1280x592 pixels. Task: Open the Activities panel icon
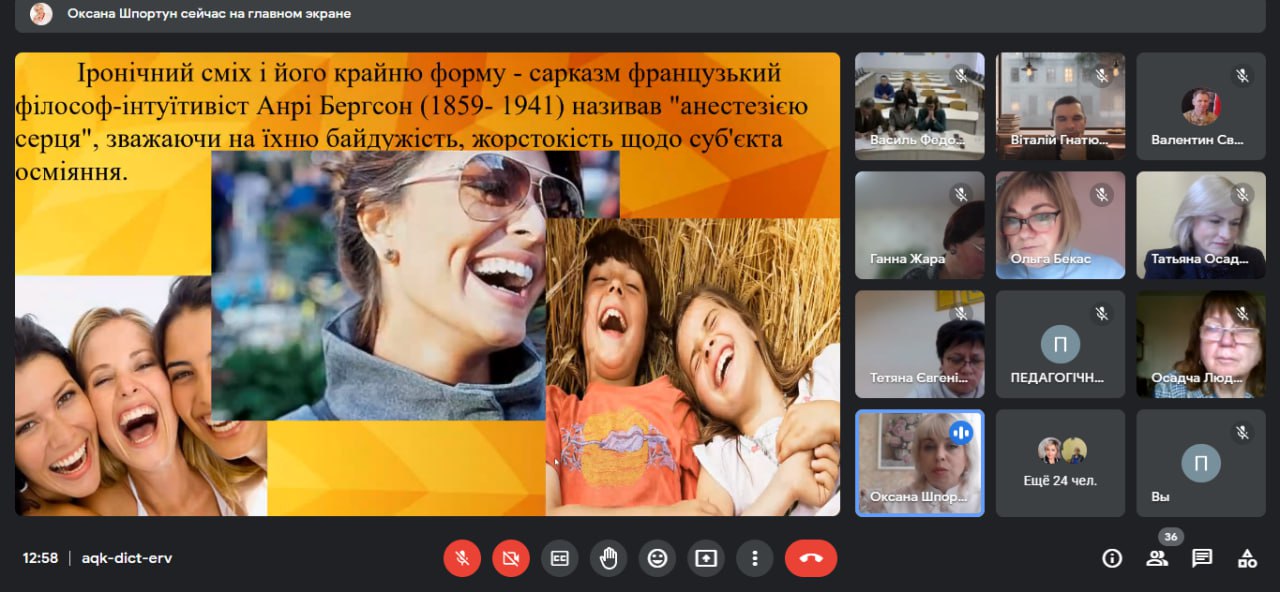click(x=1247, y=559)
